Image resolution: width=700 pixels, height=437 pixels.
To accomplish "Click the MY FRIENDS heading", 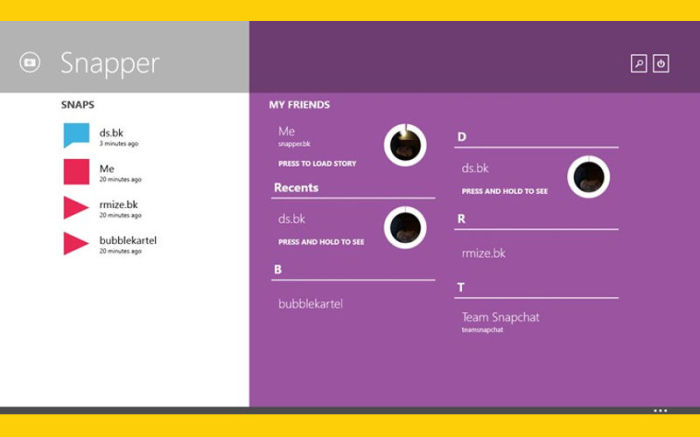I will (x=299, y=104).
